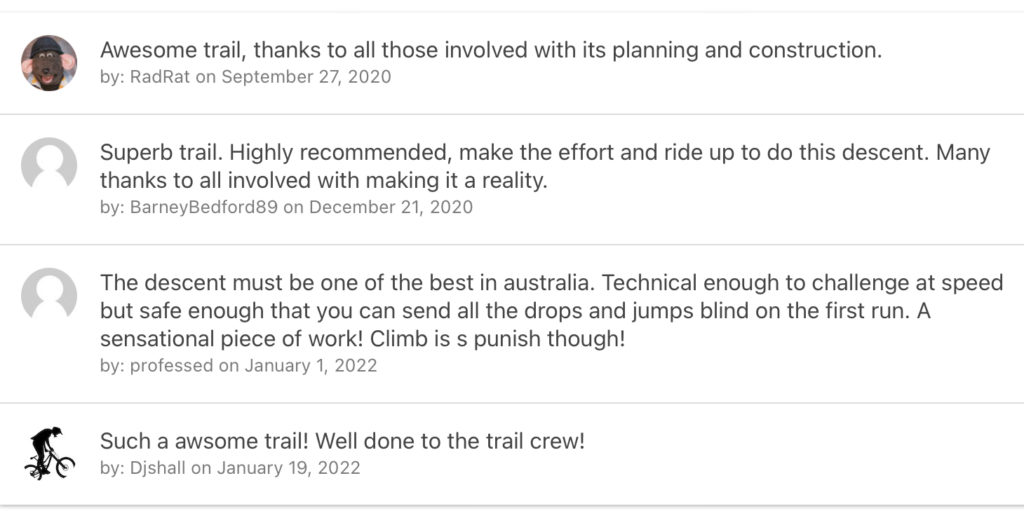1024x511 pixels.
Task: Open BarneyBedford89's profile from the byline
Action: (x=204, y=207)
